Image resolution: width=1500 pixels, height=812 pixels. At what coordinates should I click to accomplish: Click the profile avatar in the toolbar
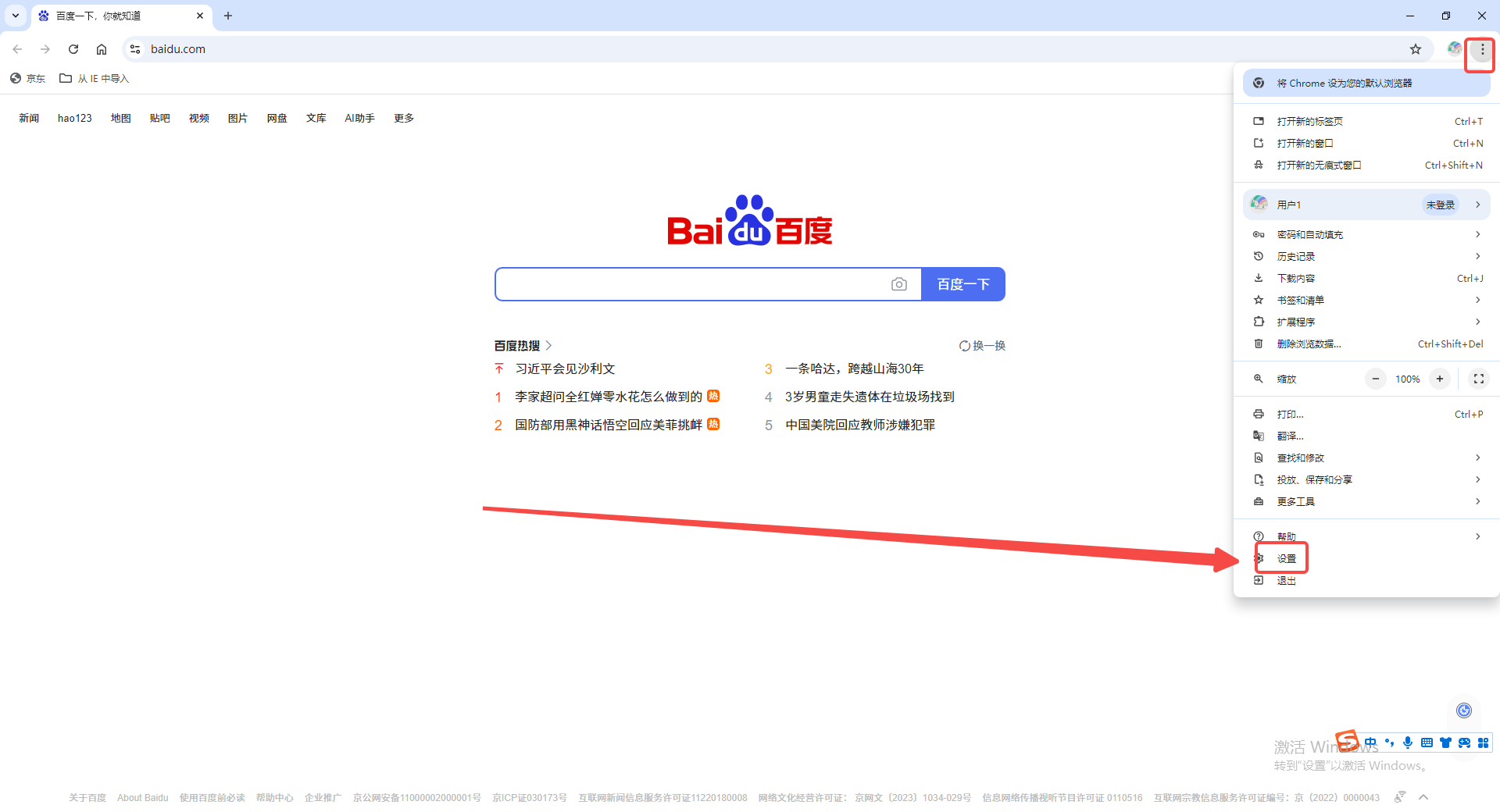tap(1454, 49)
